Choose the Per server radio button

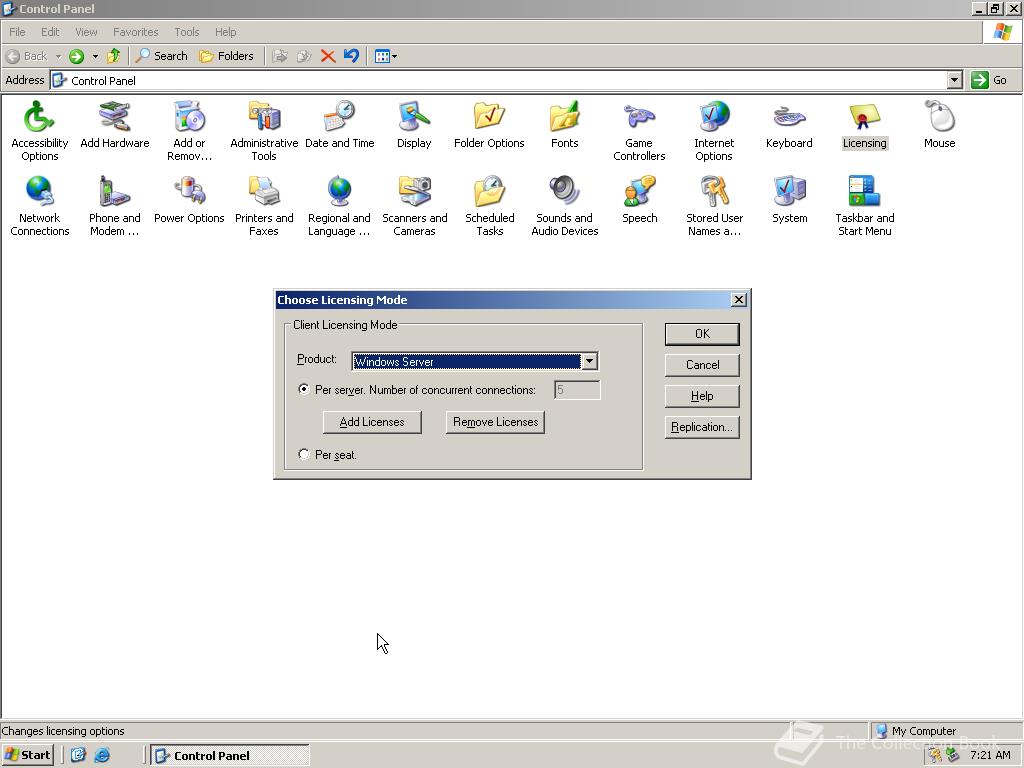point(304,389)
